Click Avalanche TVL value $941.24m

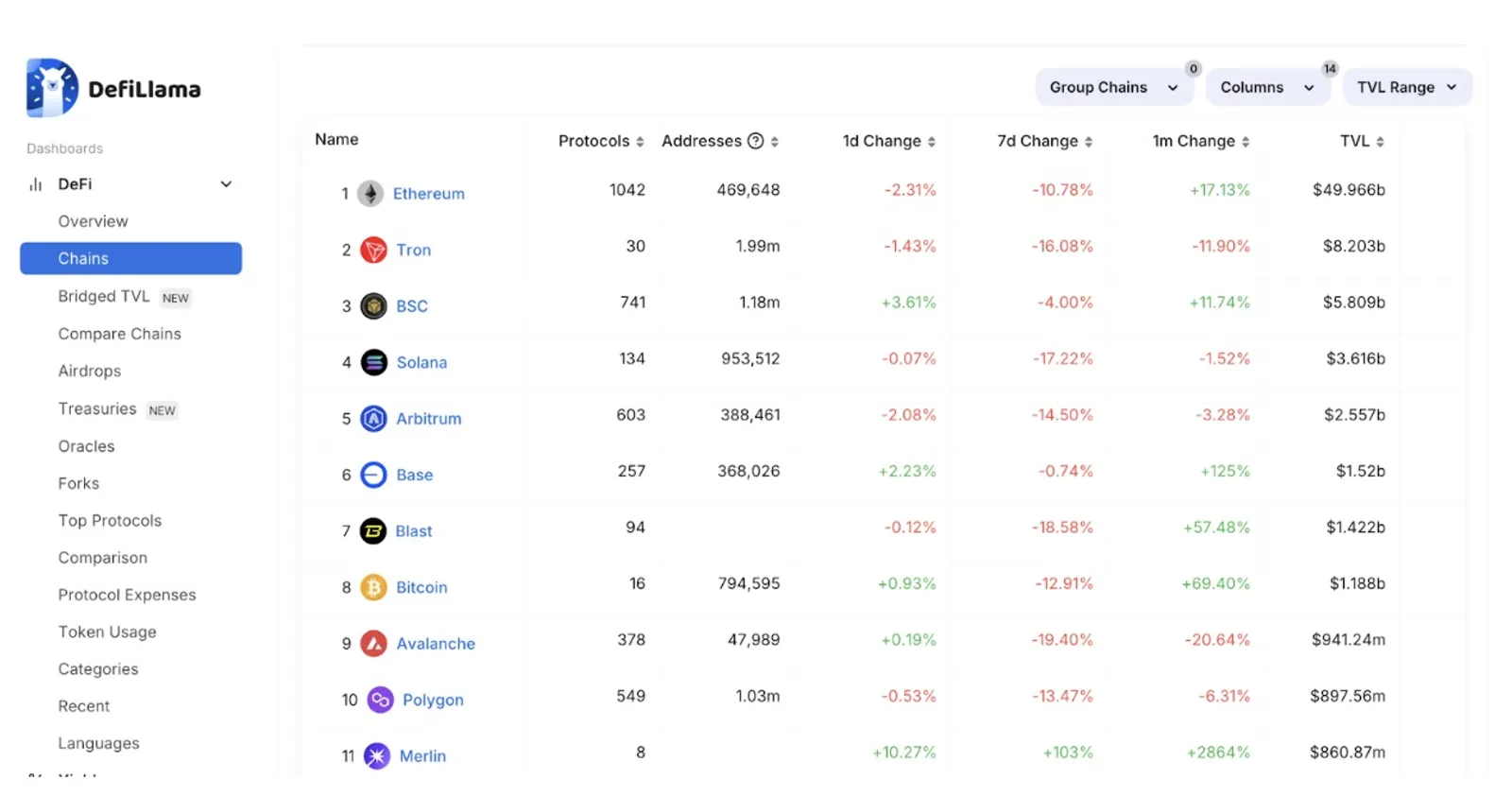(1348, 640)
